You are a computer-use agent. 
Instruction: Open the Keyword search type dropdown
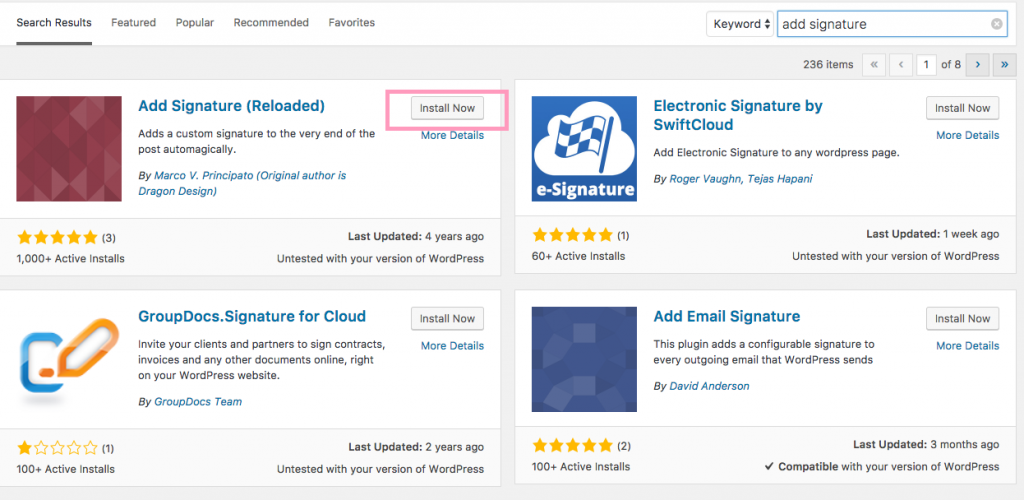(740, 24)
